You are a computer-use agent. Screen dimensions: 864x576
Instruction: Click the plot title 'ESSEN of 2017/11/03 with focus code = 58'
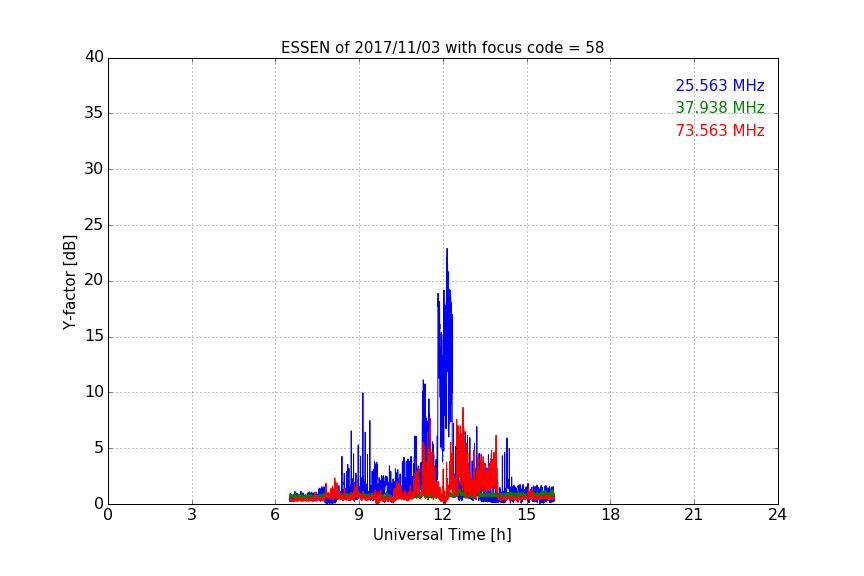click(442, 48)
